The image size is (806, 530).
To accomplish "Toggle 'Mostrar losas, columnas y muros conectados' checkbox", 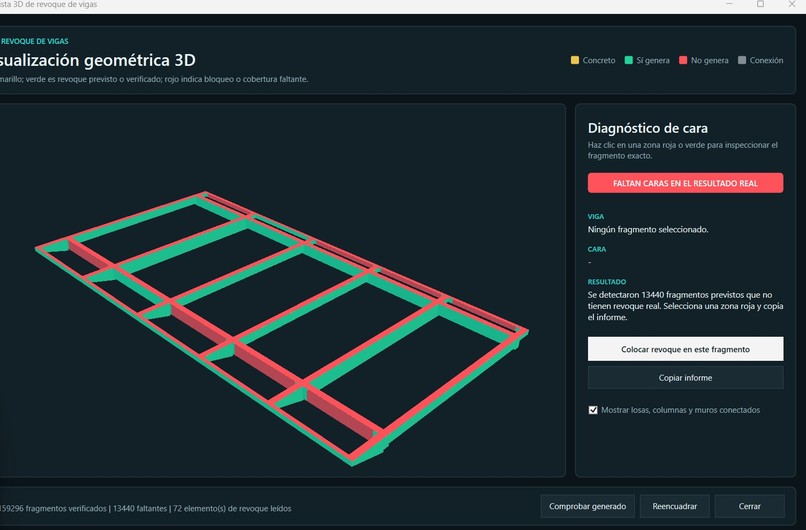I will [593, 410].
